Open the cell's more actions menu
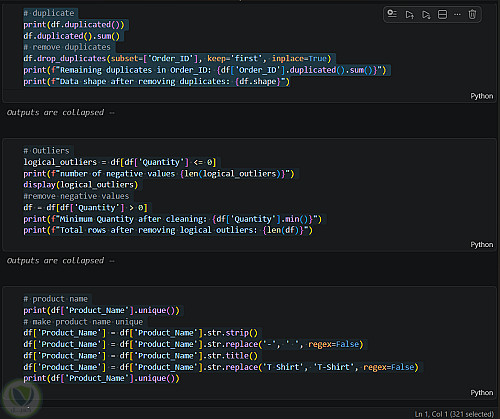The width and height of the screenshot is (500, 419). (457, 14)
